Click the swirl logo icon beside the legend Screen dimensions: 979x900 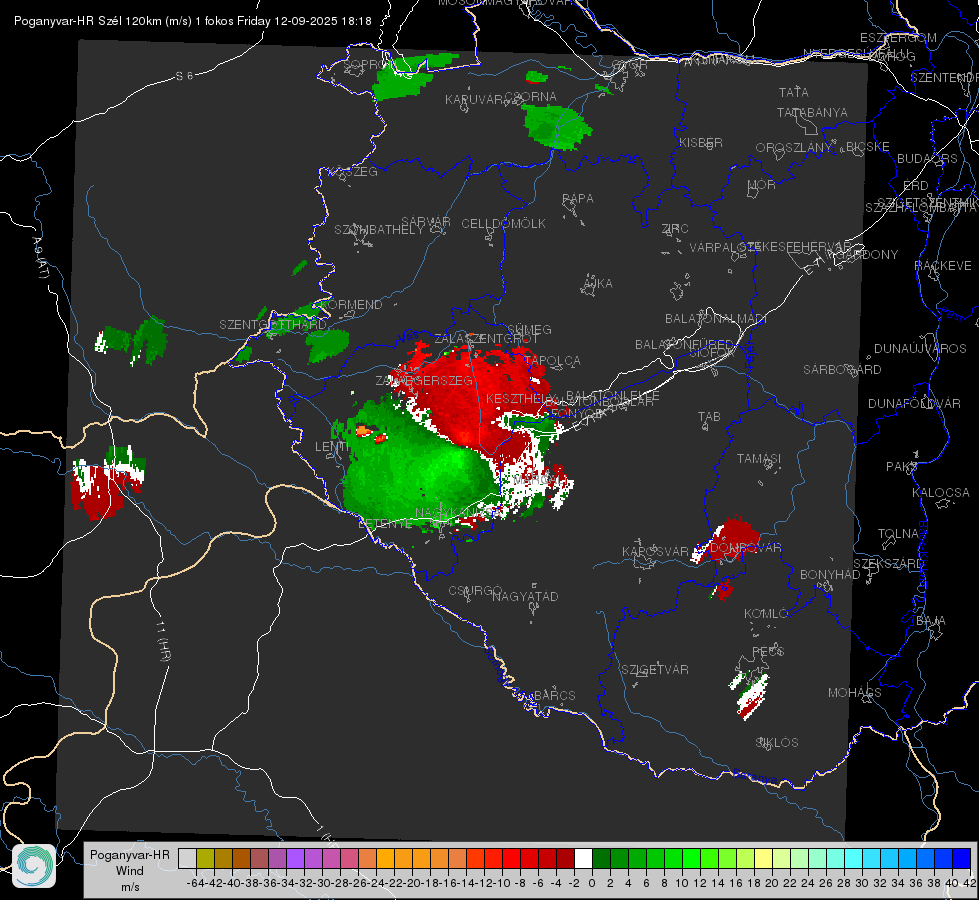click(34, 866)
